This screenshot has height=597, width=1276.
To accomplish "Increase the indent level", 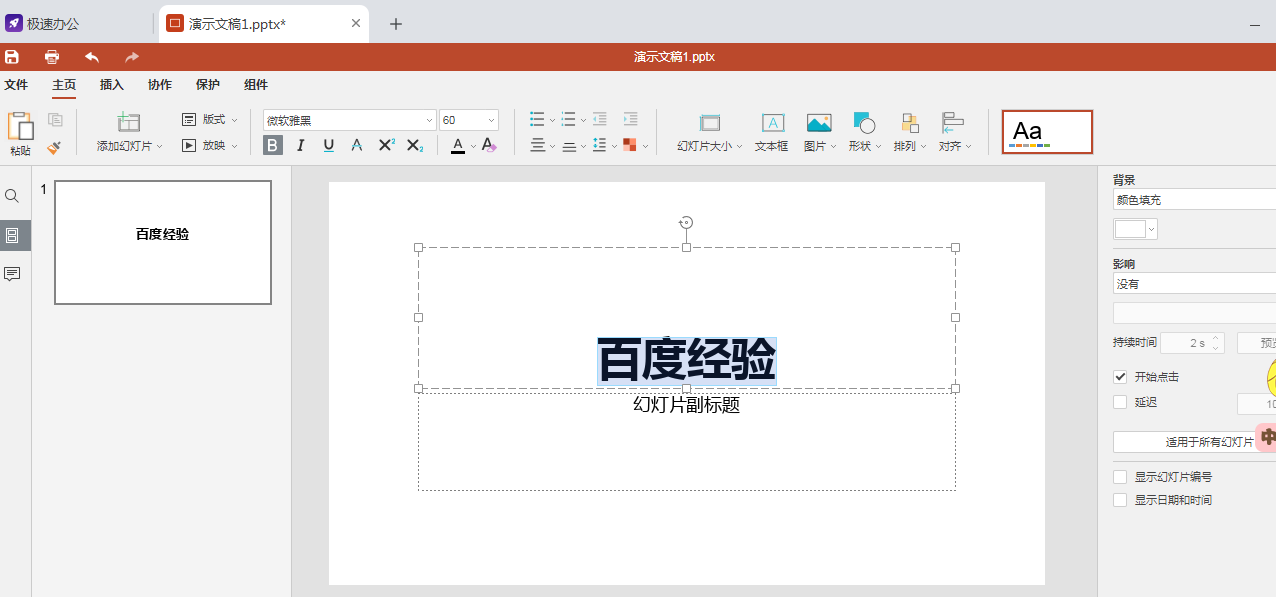I will point(631,120).
